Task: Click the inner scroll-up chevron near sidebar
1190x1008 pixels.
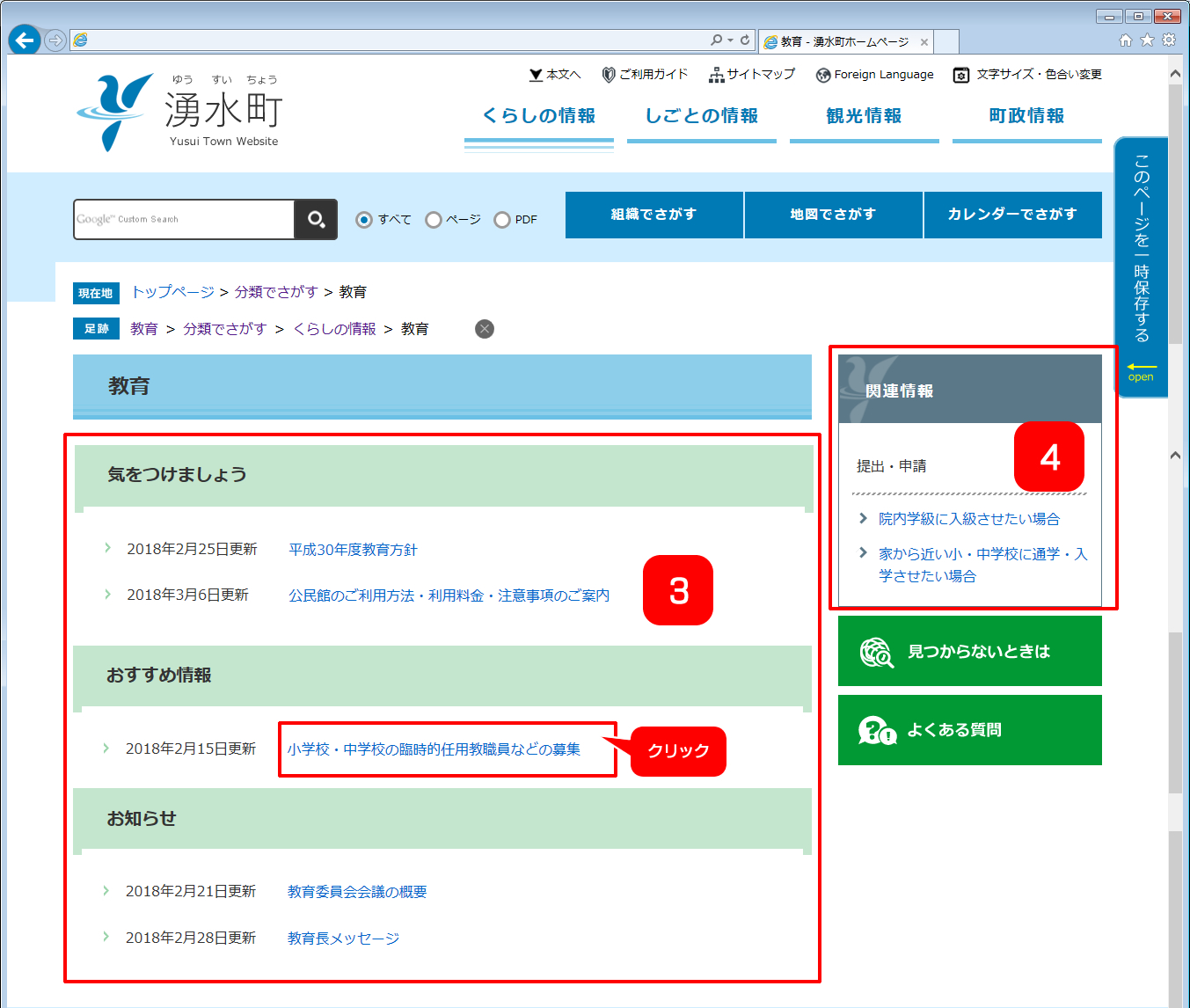Action: 1175,455
